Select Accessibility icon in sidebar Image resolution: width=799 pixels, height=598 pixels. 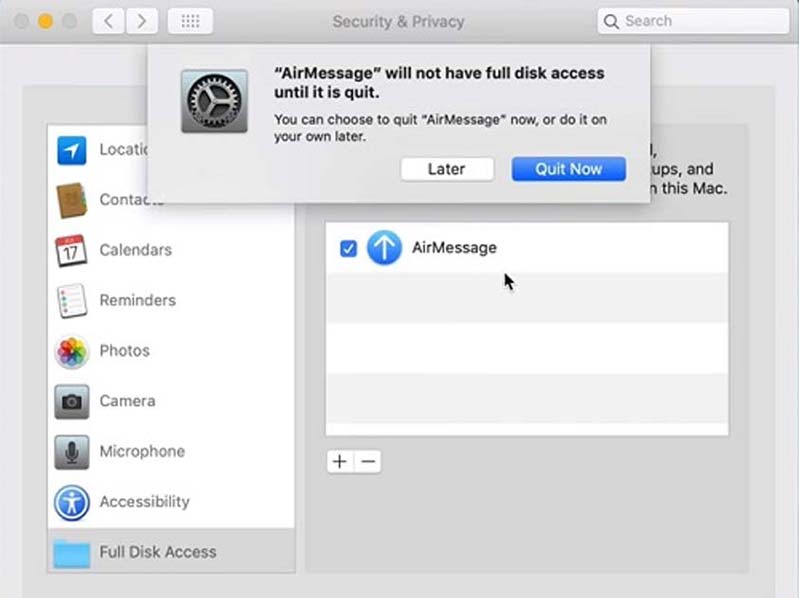click(x=72, y=502)
